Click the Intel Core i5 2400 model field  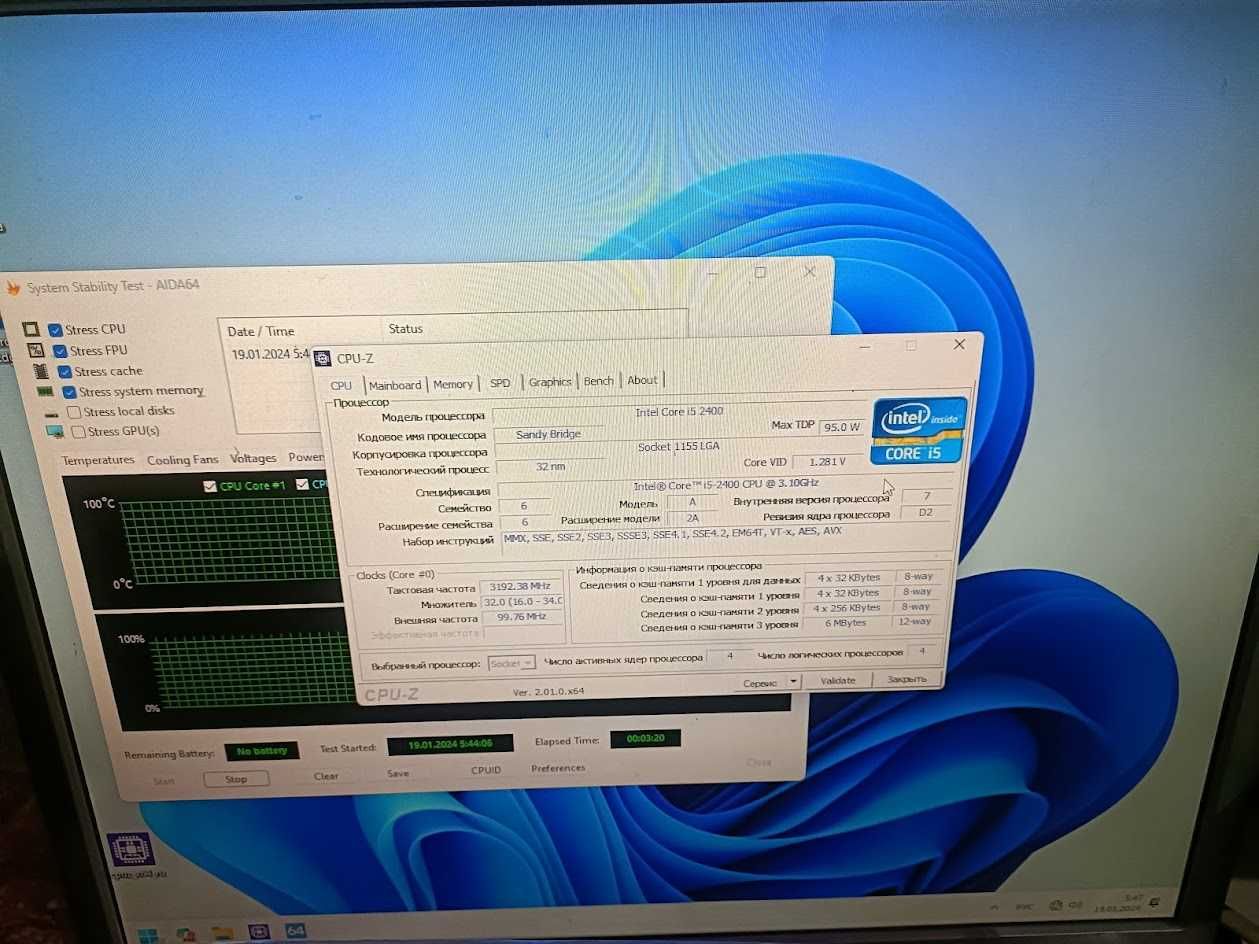pos(680,412)
